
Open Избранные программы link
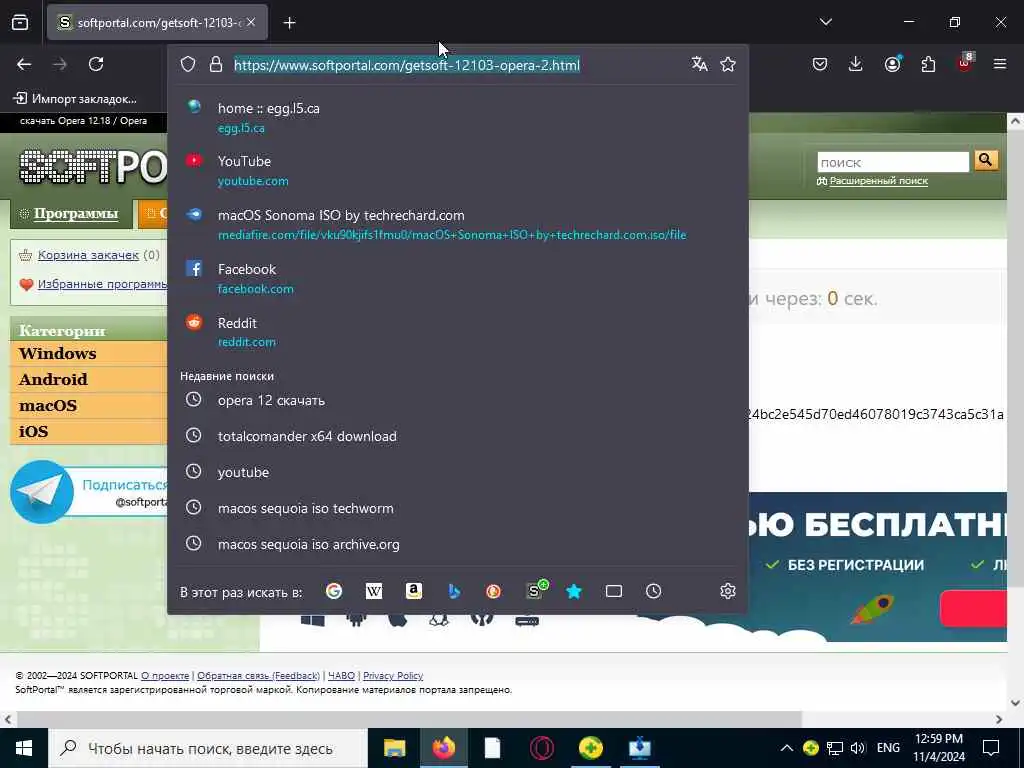pyautogui.click(x=103, y=284)
